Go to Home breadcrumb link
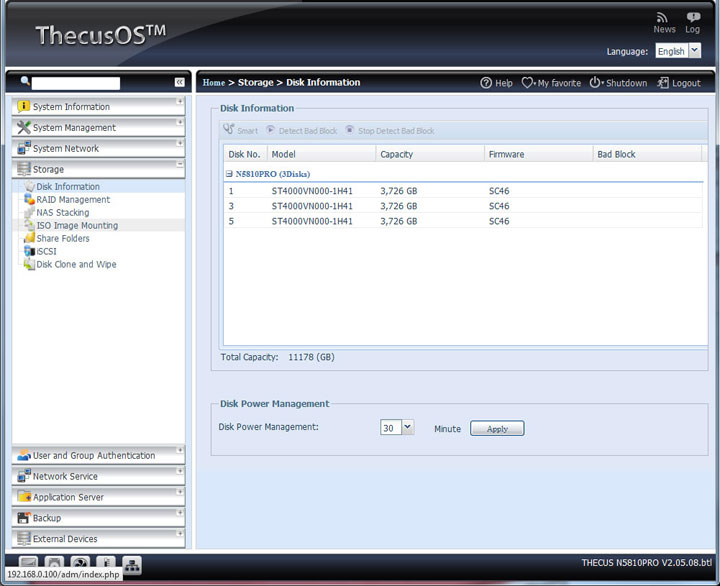This screenshot has height=586, width=720. tap(214, 83)
